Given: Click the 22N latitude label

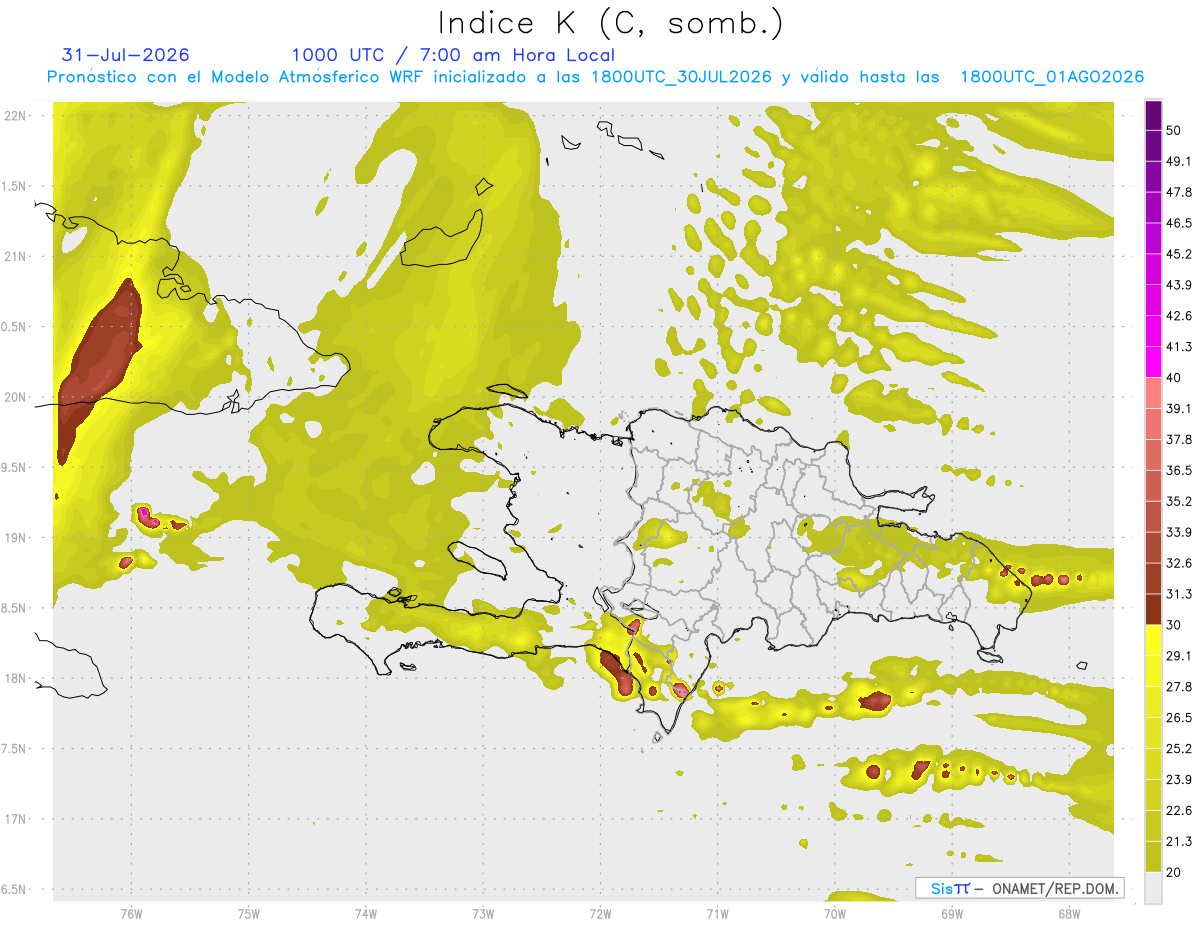Looking at the screenshot, I should coord(17,115).
